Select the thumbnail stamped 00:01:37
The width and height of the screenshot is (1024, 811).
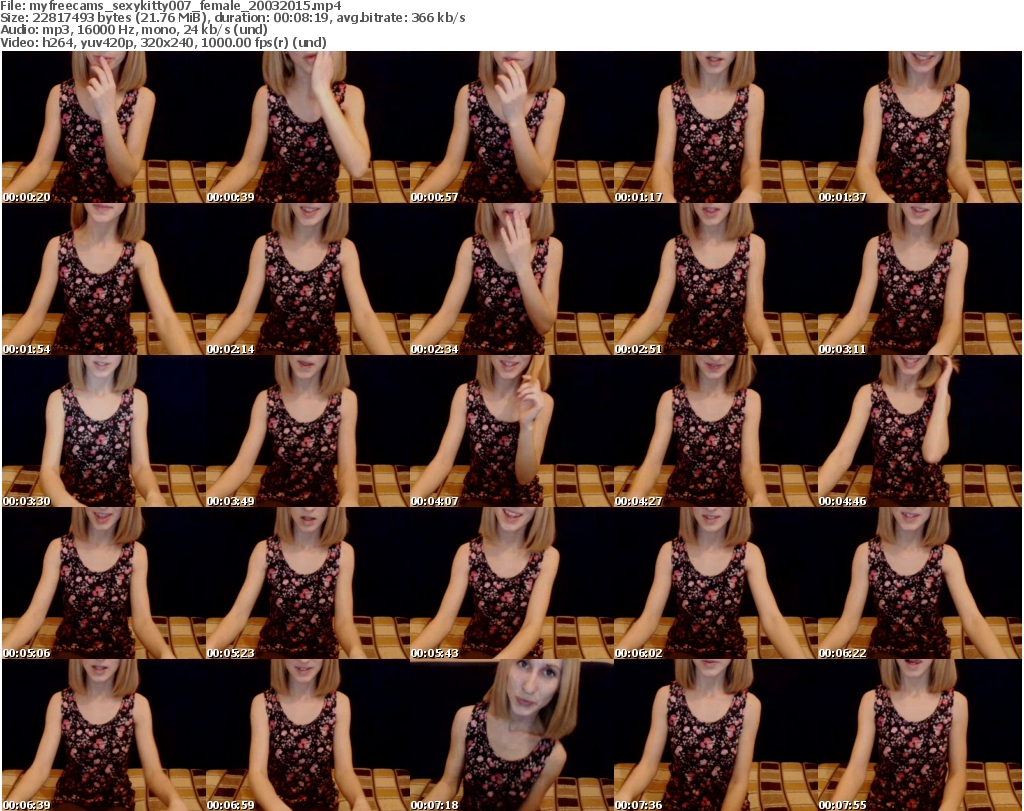919,127
